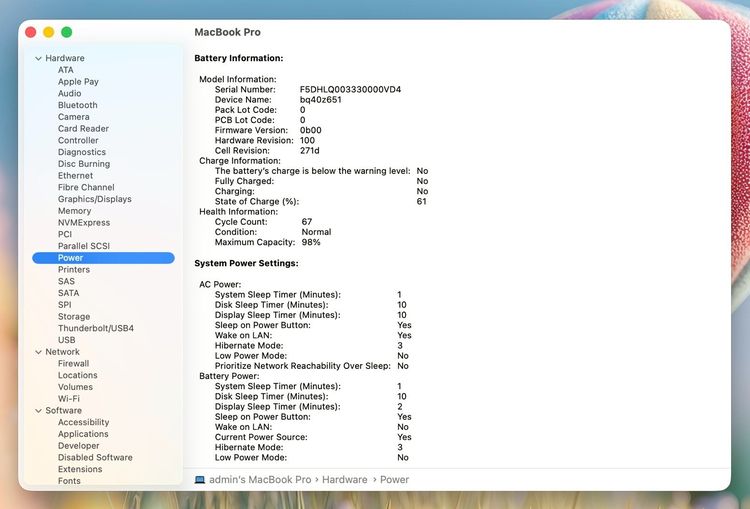Click the Condition value Normal

click(x=316, y=232)
